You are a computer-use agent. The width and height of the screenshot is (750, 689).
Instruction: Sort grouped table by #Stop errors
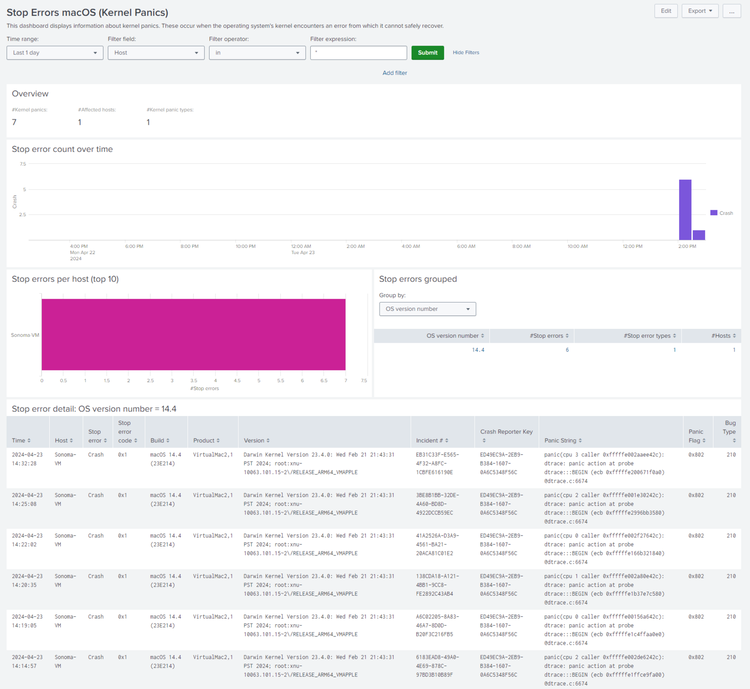tap(549, 336)
